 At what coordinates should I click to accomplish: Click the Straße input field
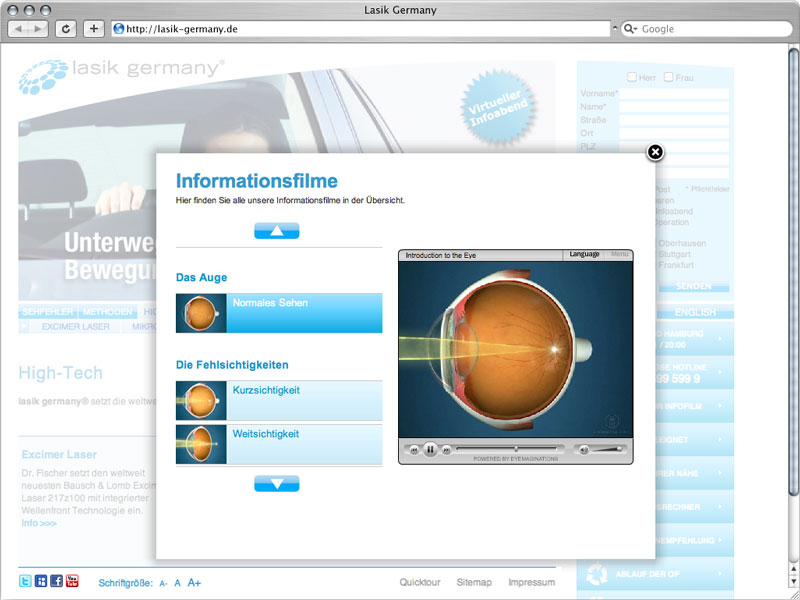[674, 120]
